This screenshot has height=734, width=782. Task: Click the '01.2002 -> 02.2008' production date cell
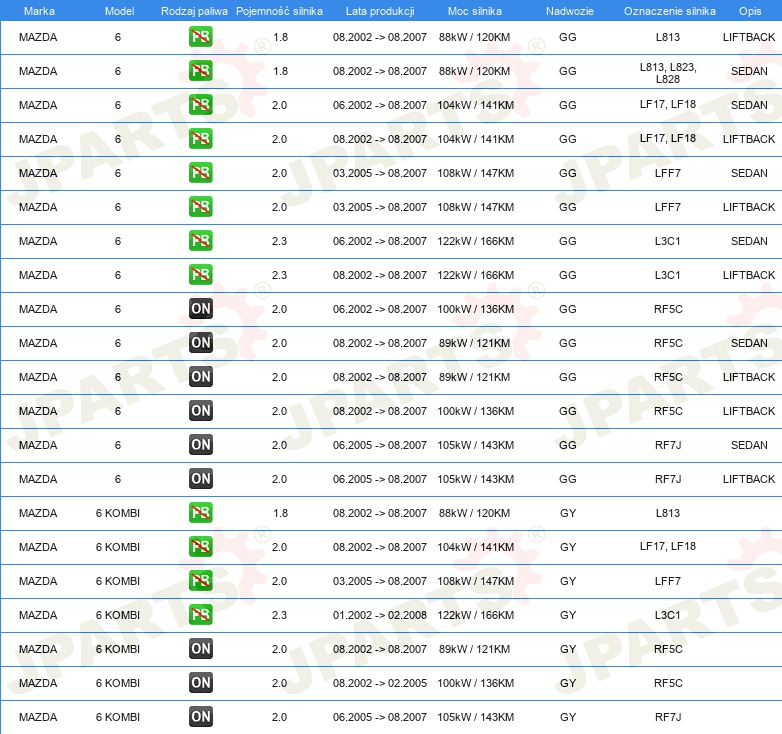coord(380,615)
